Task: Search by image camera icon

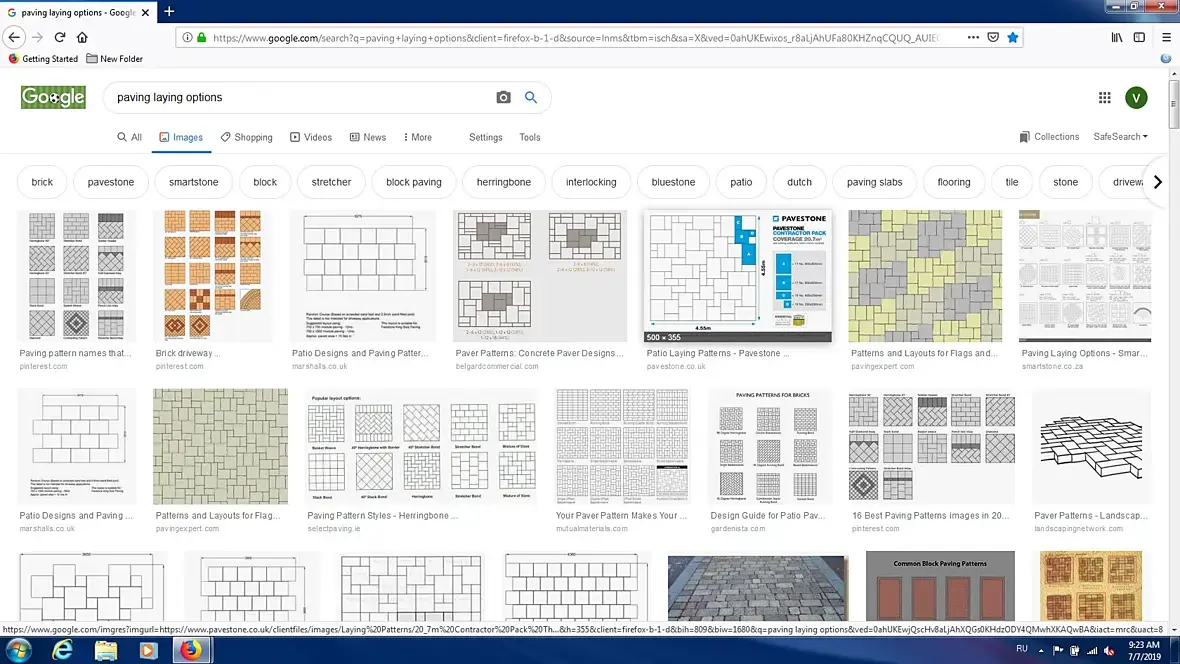Action: (x=503, y=97)
